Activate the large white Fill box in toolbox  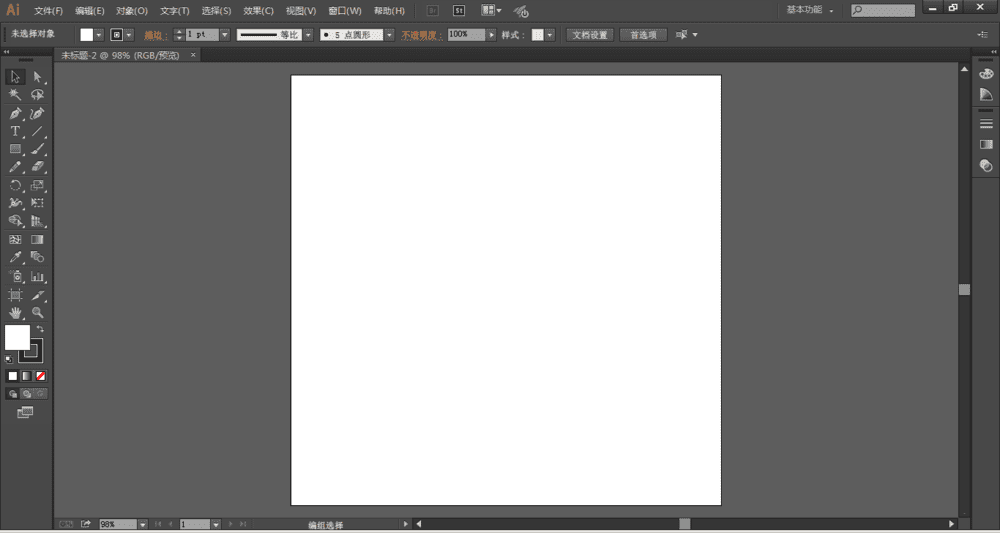point(17,337)
